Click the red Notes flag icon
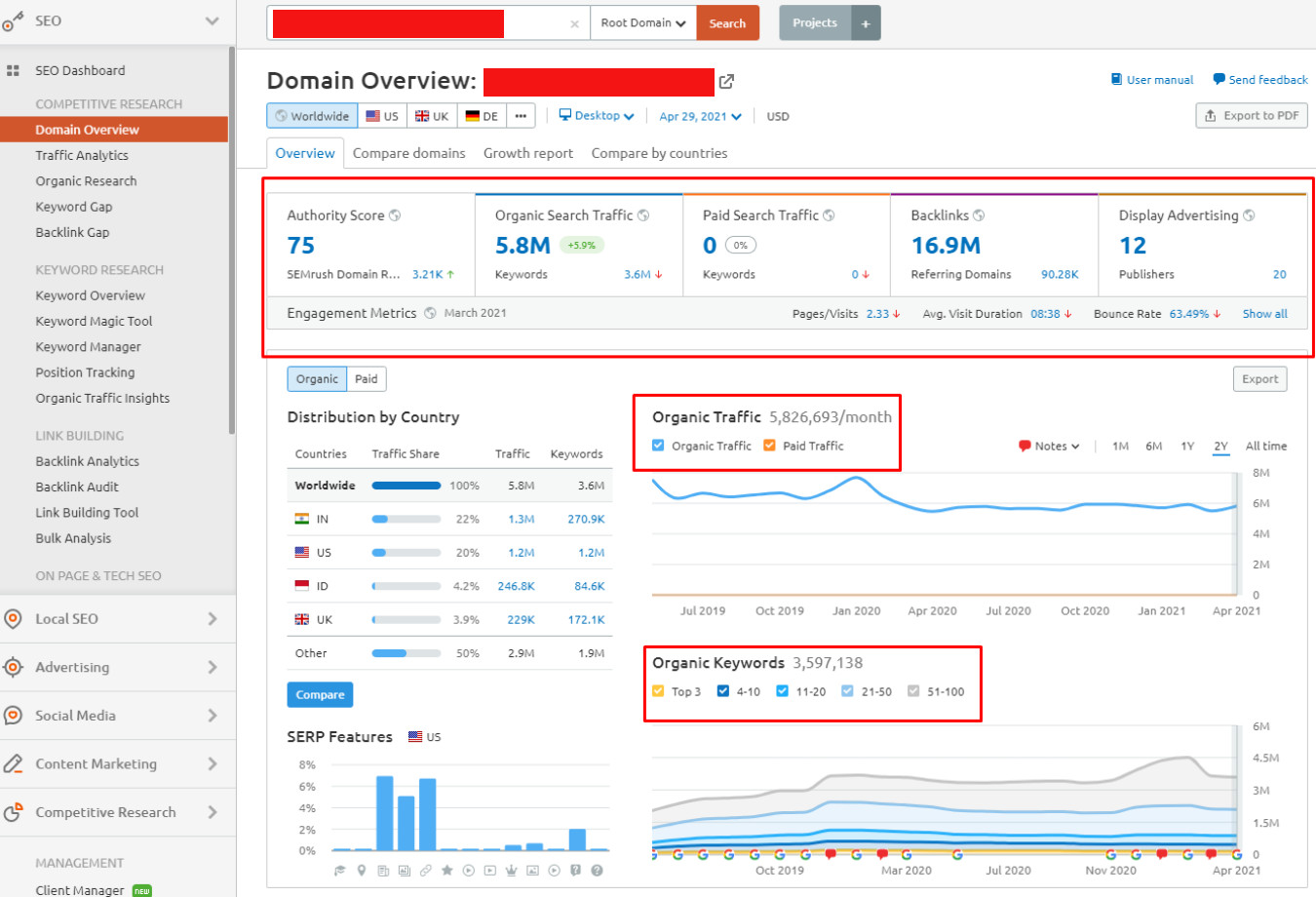This screenshot has height=897, width=1316. [1025, 446]
